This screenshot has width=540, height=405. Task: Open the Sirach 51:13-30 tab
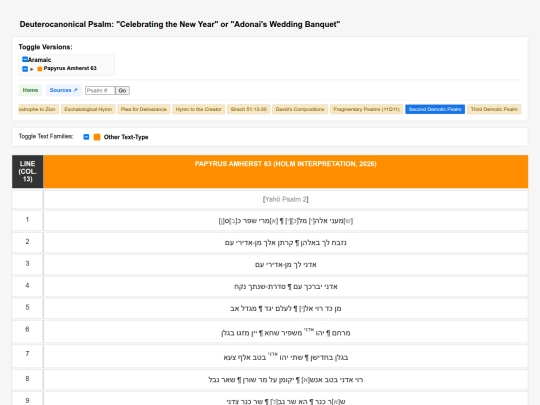coord(249,109)
